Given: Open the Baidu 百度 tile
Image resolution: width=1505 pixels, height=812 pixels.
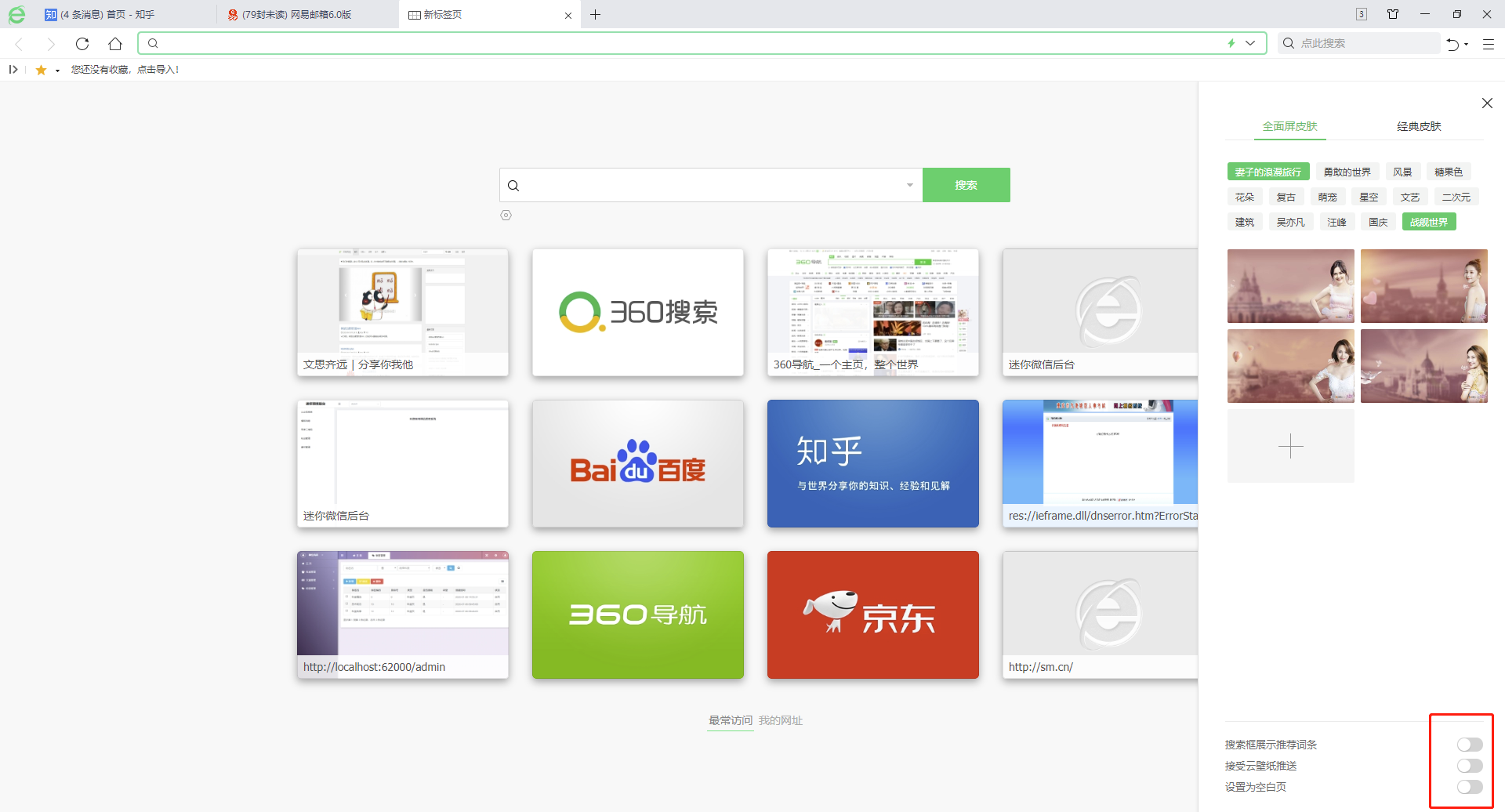Looking at the screenshot, I should 638,464.
